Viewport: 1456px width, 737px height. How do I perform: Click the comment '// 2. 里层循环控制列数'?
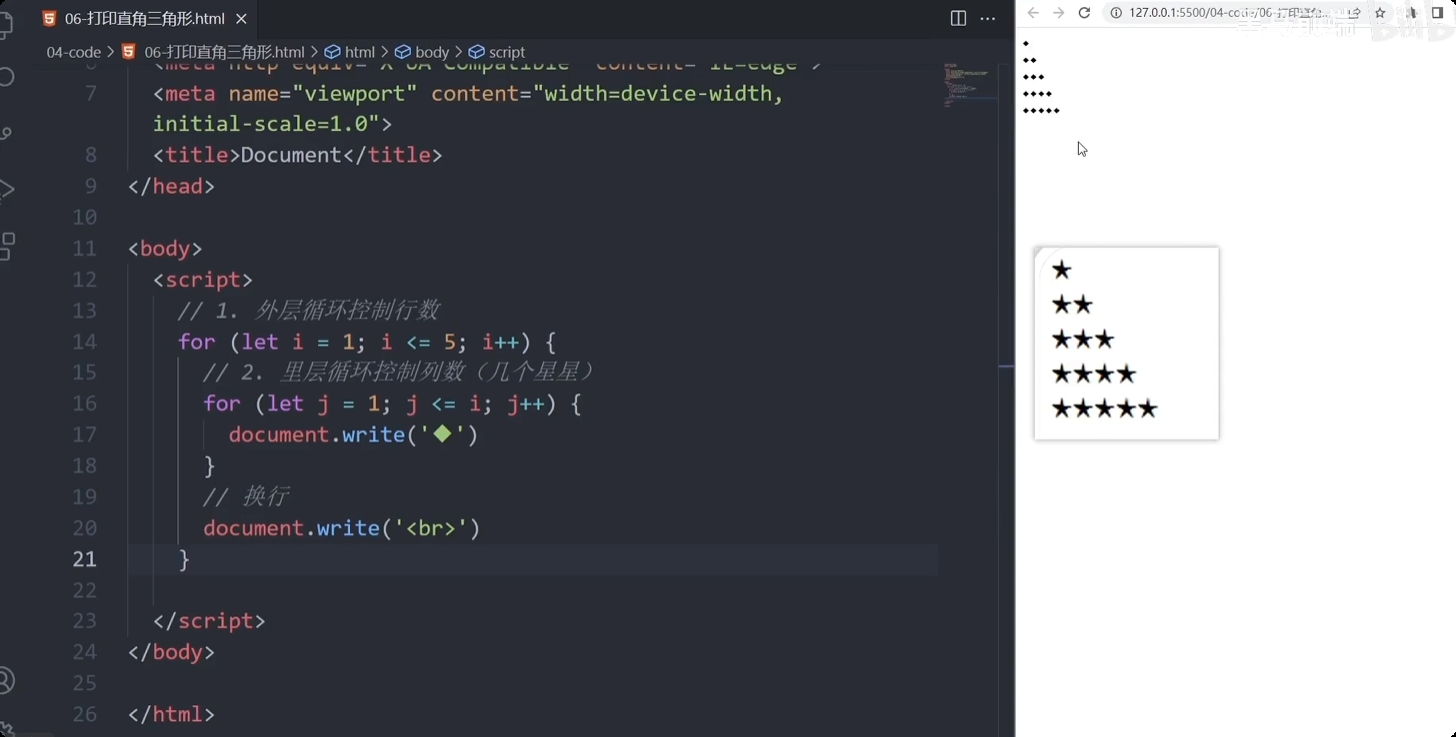click(399, 372)
